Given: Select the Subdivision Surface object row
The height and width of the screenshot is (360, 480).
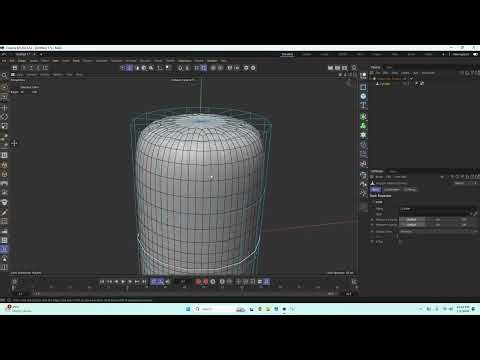Looking at the screenshot, I should (389, 79).
